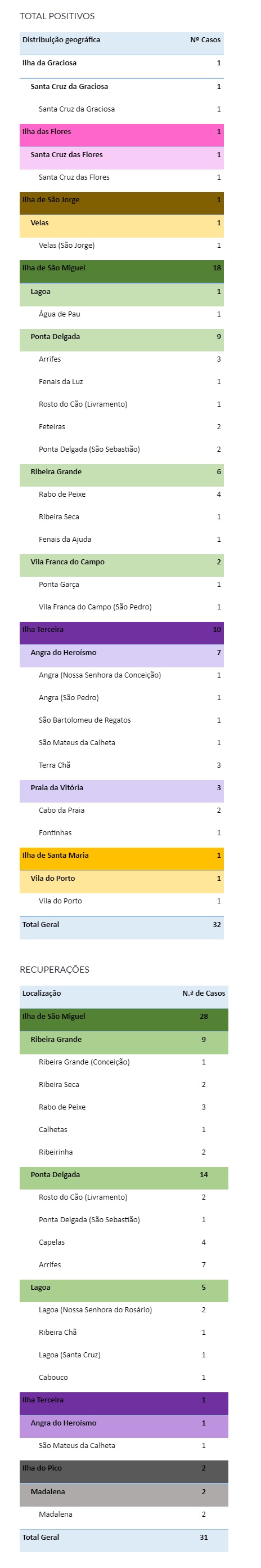The height and width of the screenshot is (1568, 261).
Task: Click the Total Geral 31 row
Action: [x=124, y=1538]
